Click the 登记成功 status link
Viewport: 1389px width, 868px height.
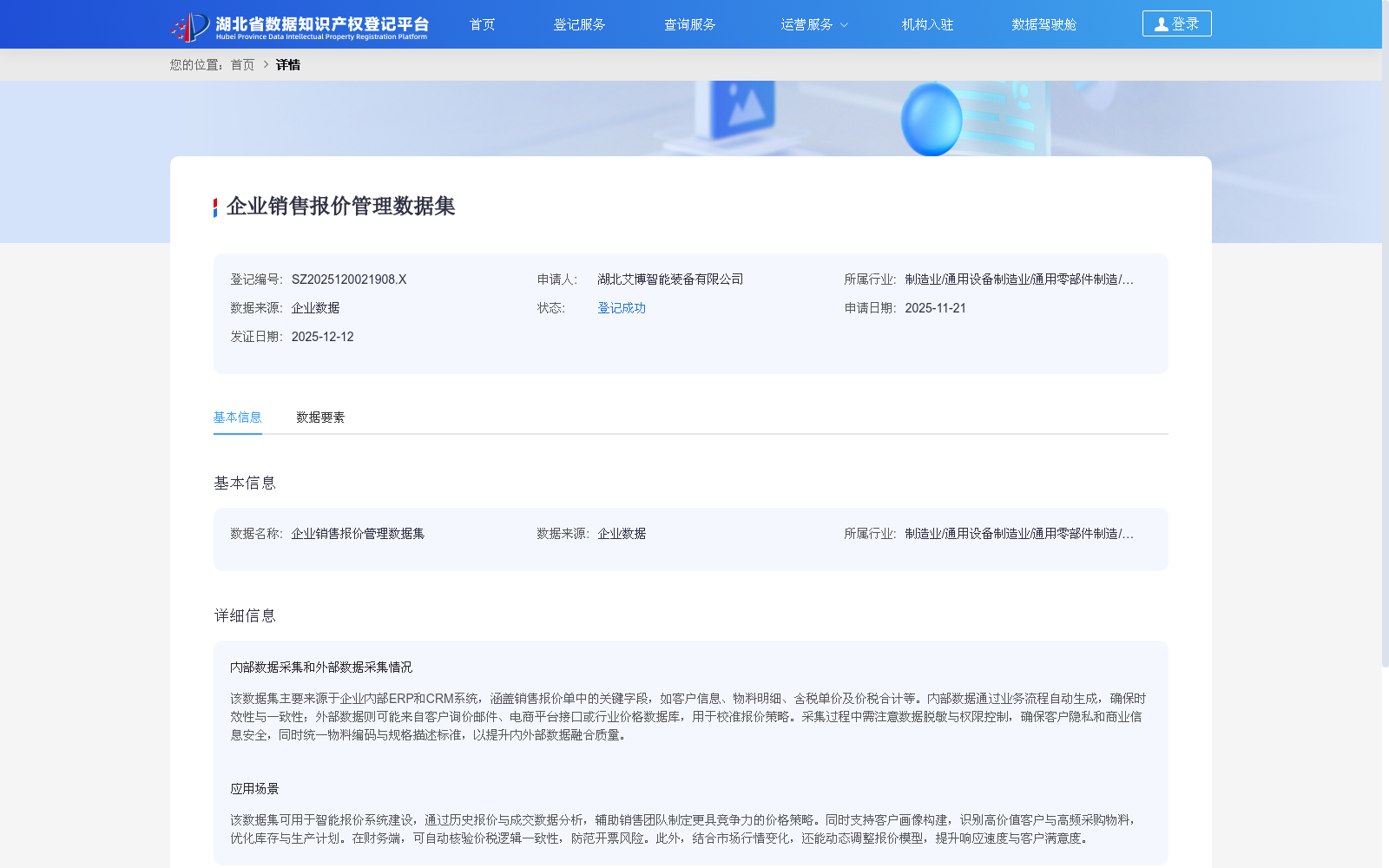pos(622,308)
